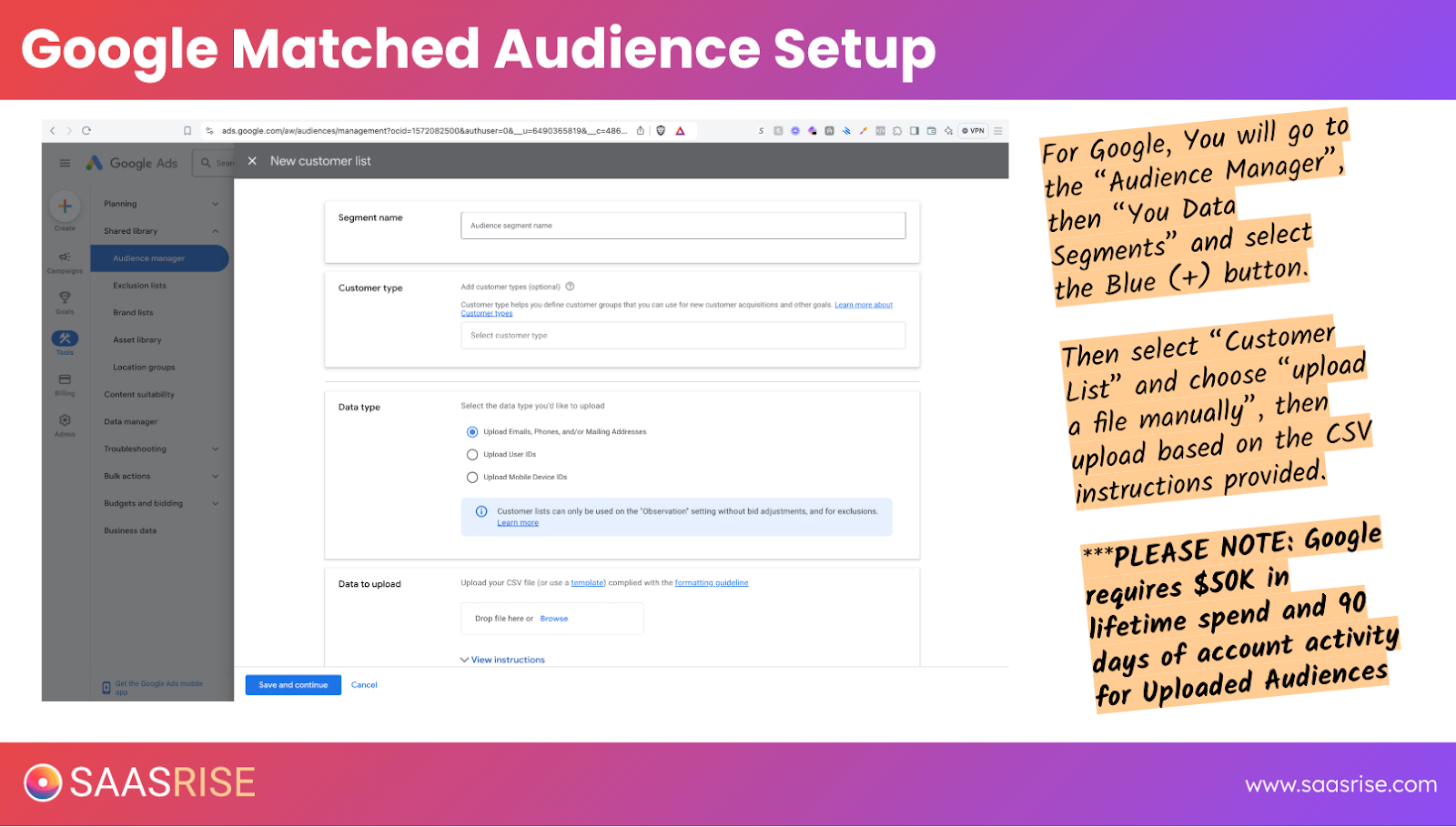
Task: Click the share icon in the address bar
Action: tap(641, 131)
